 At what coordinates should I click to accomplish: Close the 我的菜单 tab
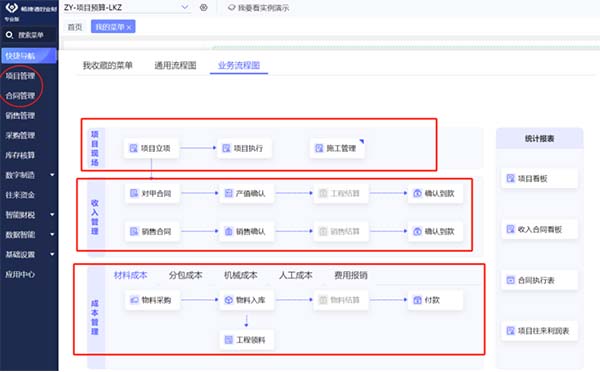pos(129,28)
